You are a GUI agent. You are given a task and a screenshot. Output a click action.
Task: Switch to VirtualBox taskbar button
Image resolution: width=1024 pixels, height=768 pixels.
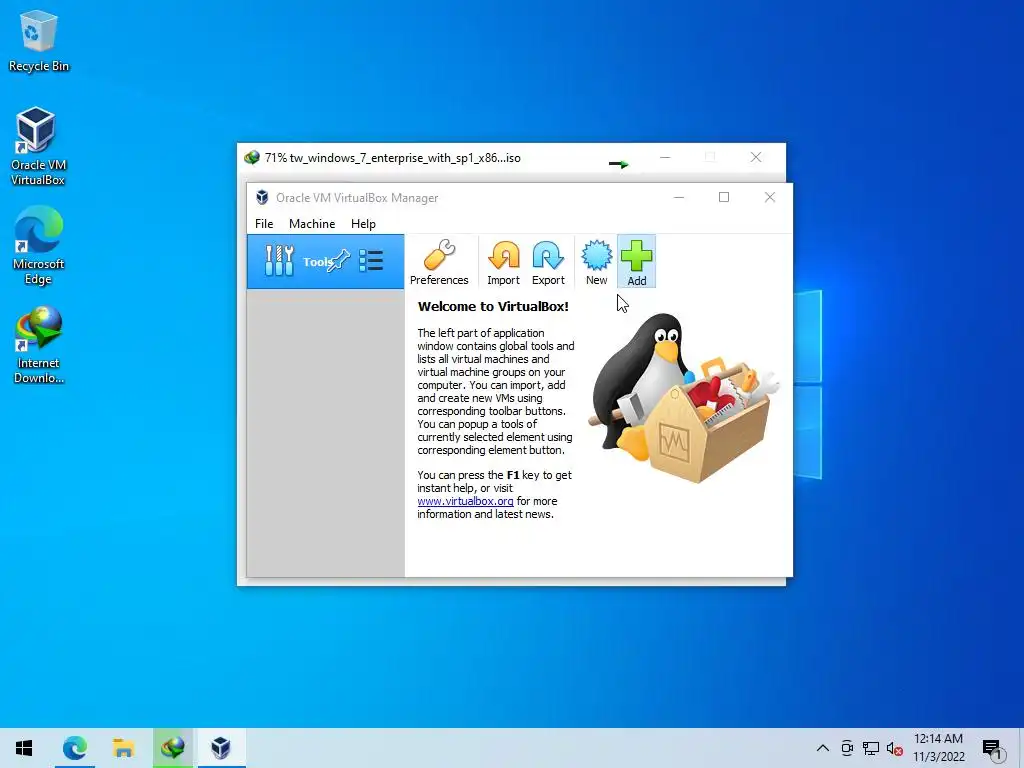point(221,748)
